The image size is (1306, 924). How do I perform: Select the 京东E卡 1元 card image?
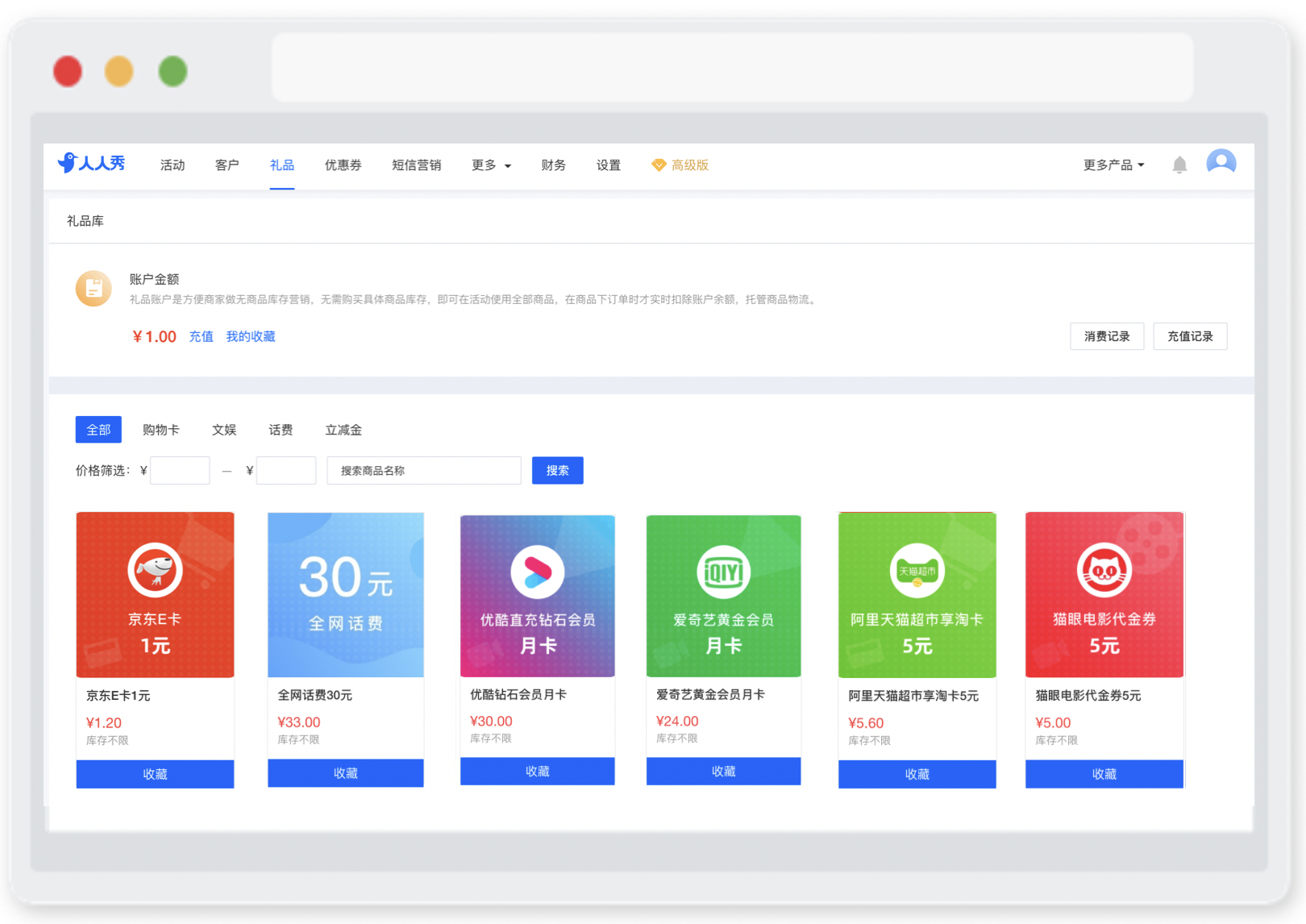pos(155,594)
